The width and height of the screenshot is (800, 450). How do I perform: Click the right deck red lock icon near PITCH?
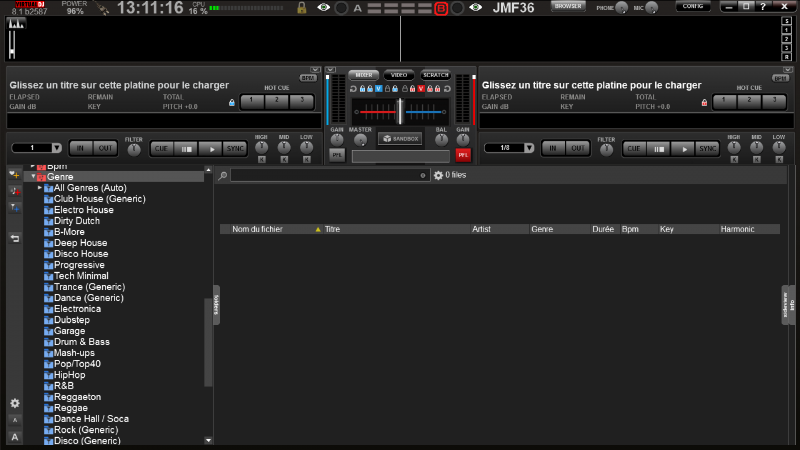(704, 103)
